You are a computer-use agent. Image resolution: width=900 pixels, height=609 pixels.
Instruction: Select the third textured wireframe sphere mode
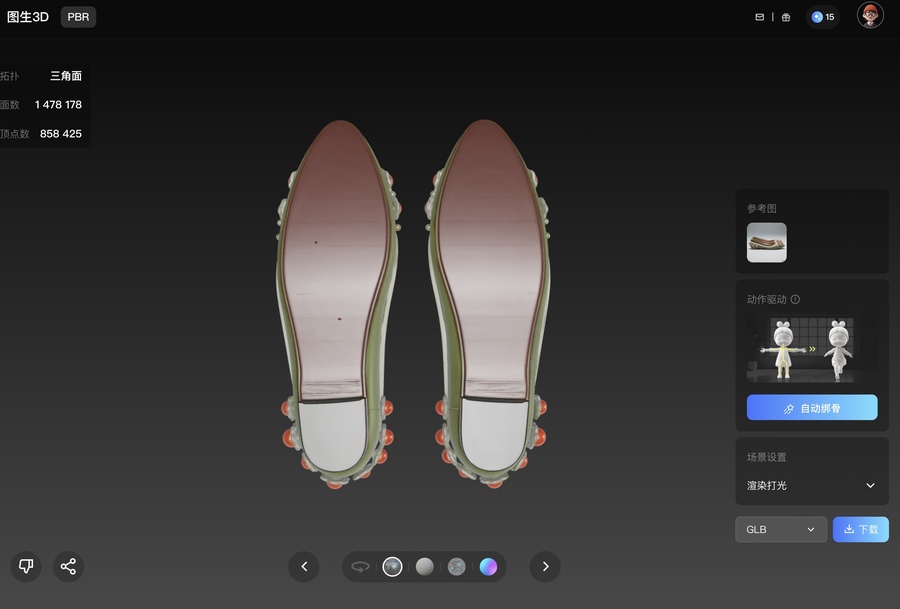[456, 566]
